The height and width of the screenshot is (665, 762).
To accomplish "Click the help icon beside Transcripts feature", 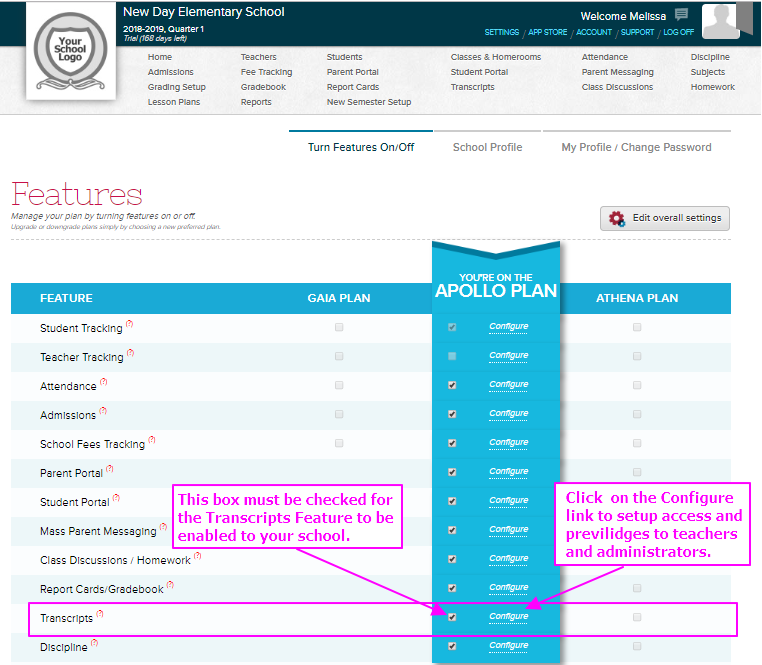I will [100, 614].
